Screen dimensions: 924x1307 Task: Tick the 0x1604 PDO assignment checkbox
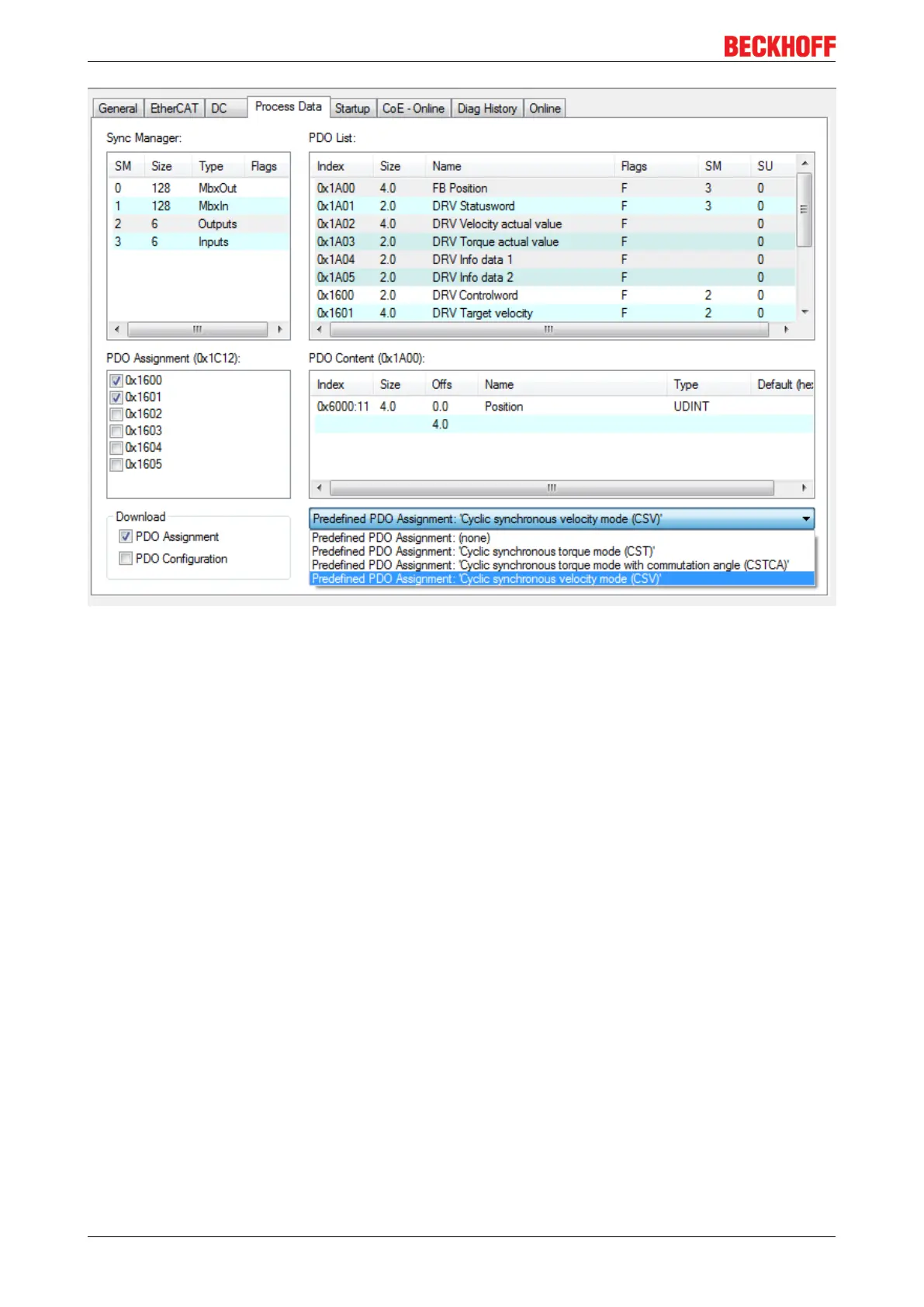(x=116, y=448)
